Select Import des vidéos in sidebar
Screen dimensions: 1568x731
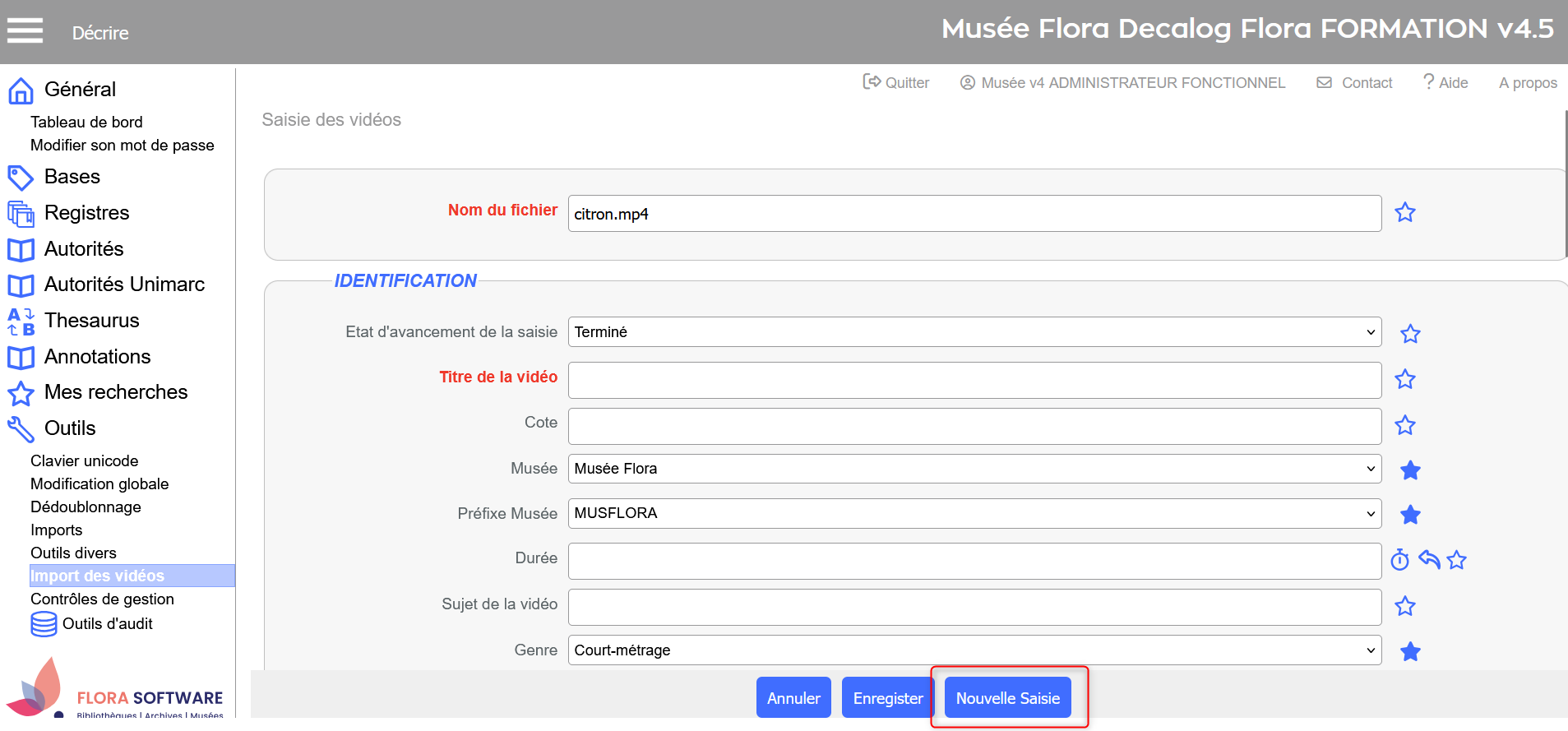pyautogui.click(x=98, y=576)
